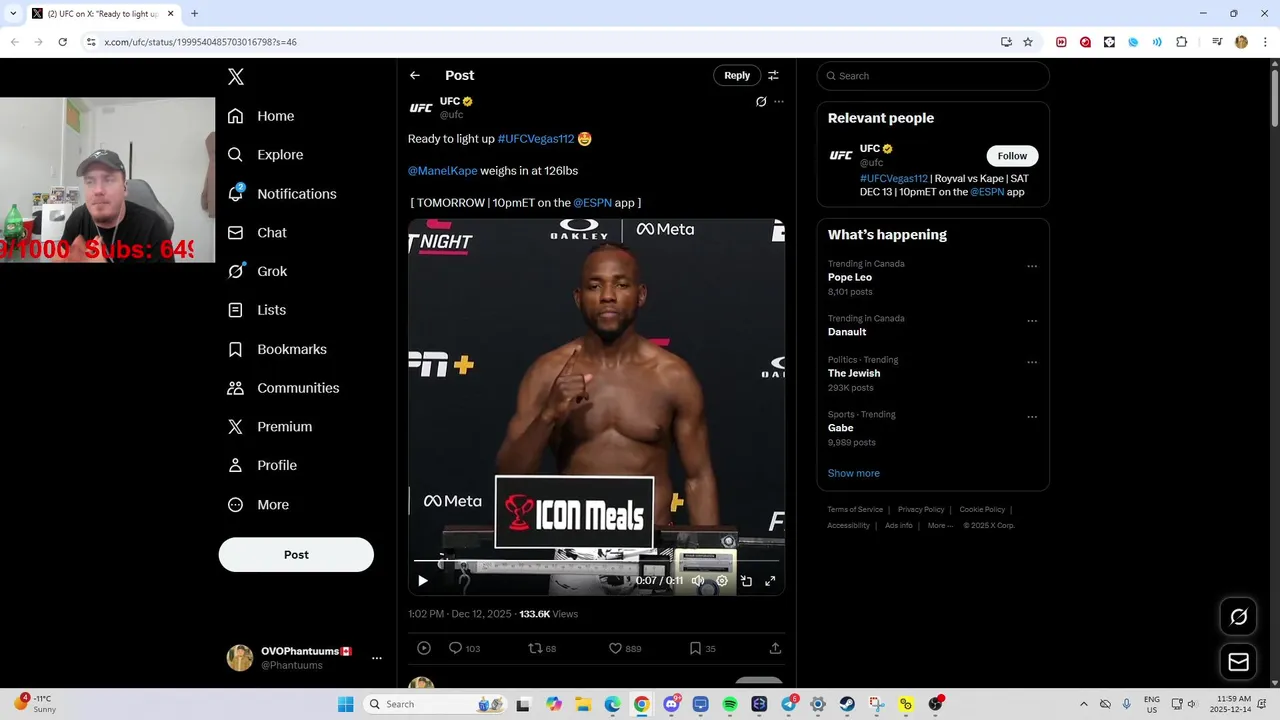
Task: Open Privacy Policy footer link
Action: coord(921,510)
